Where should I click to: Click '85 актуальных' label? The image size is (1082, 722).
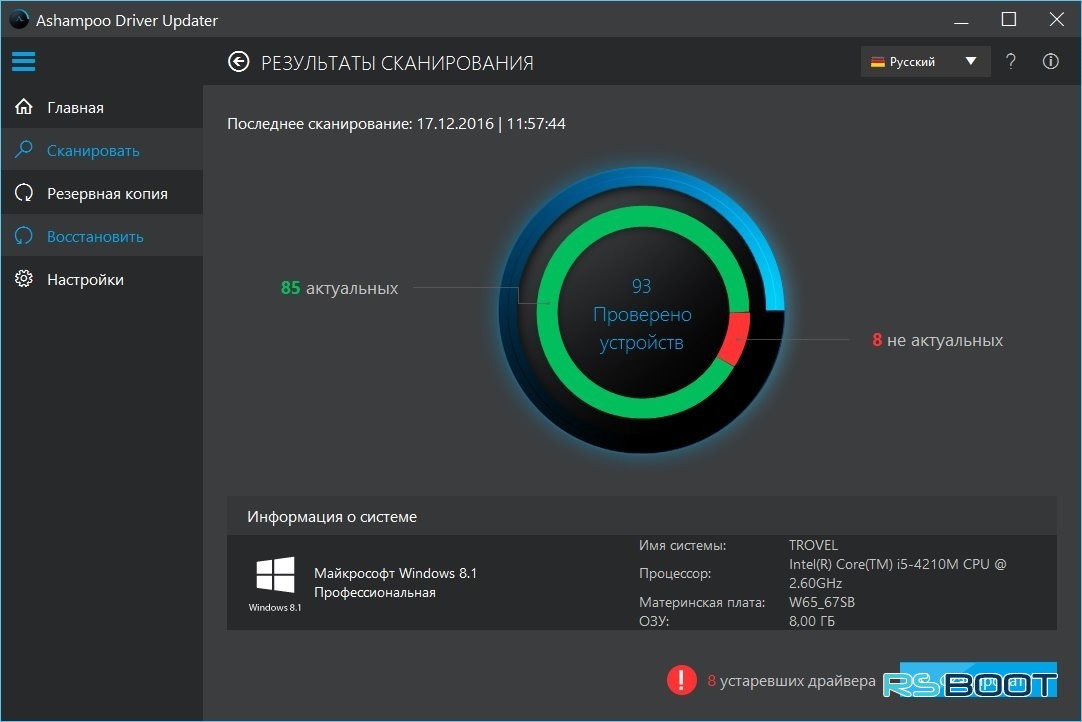[340, 288]
